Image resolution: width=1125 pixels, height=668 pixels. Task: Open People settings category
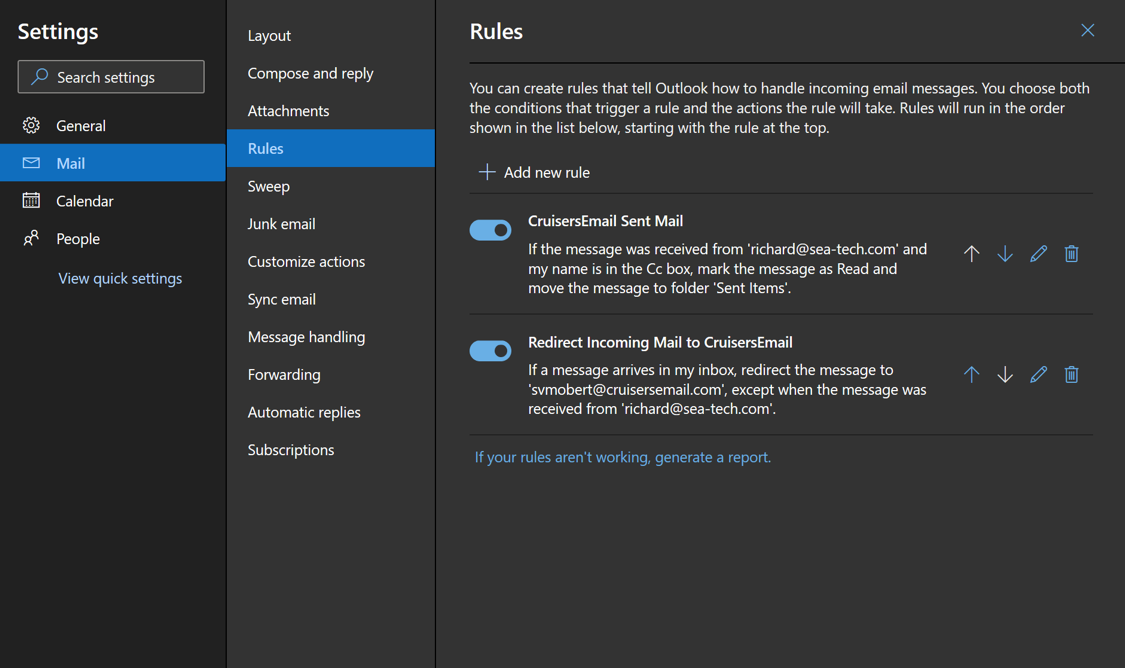[x=78, y=239]
